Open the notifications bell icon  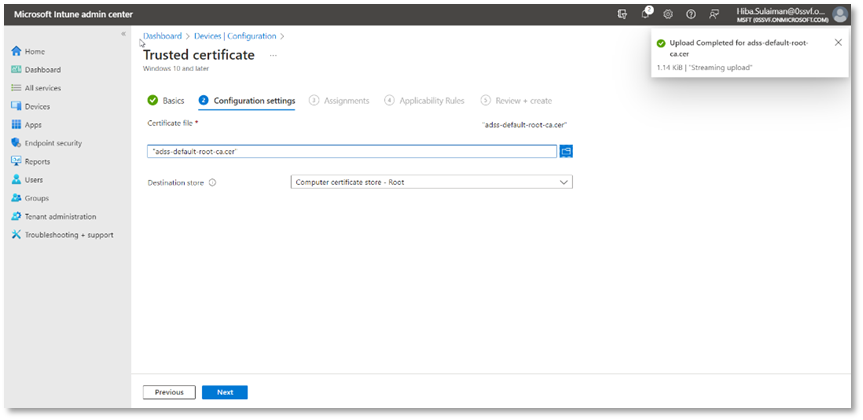645,14
